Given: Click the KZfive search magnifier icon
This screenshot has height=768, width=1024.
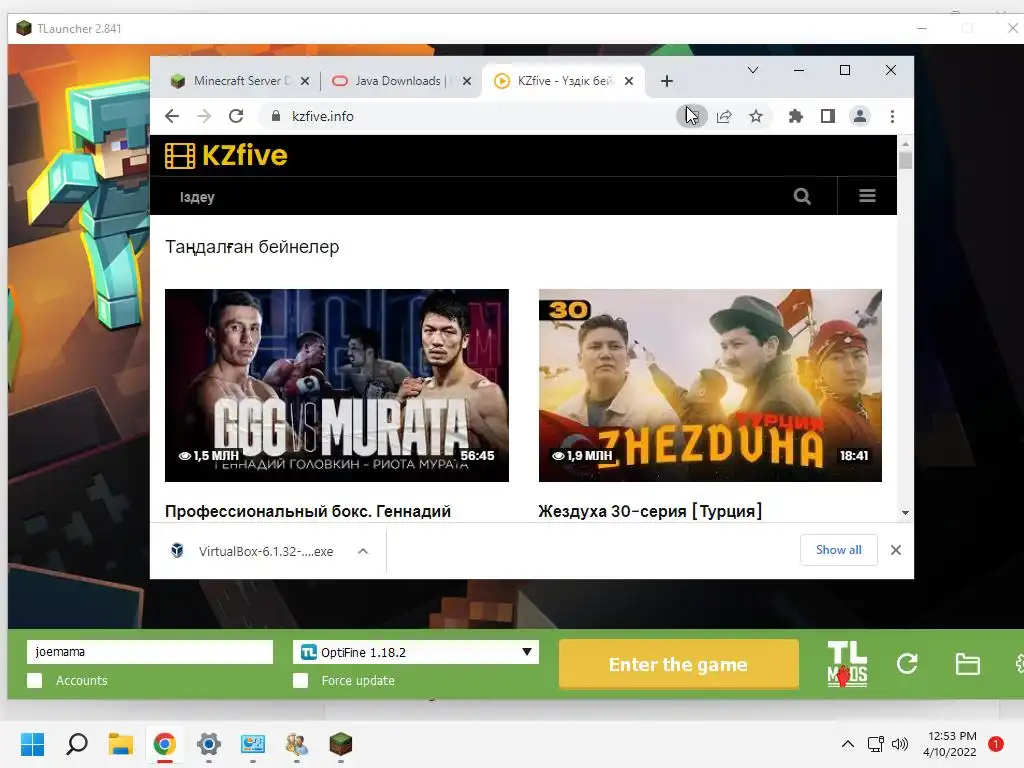Looking at the screenshot, I should 802,196.
